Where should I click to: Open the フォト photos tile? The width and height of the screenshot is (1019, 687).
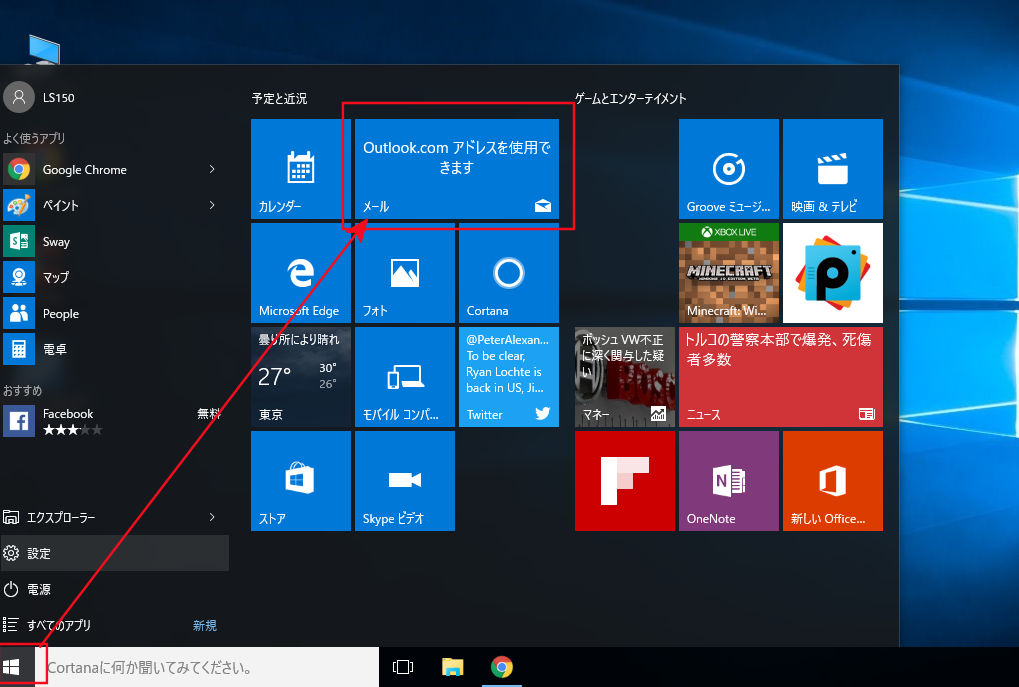[405, 273]
